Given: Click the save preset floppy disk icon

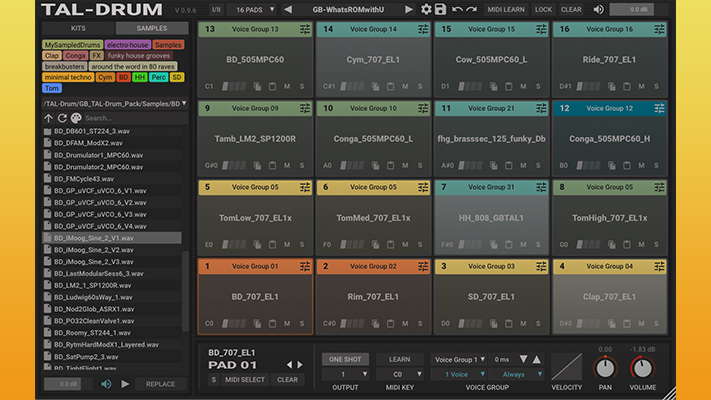Looking at the screenshot, I should pos(441,9).
